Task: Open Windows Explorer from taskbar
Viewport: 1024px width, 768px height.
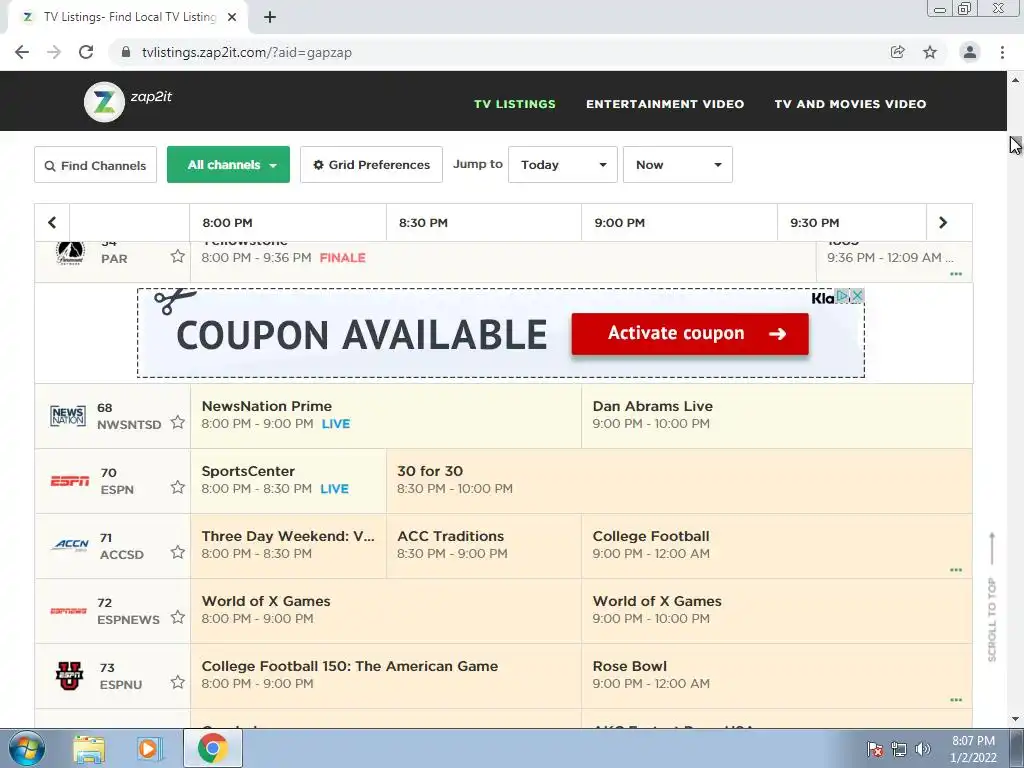Action: 89,748
